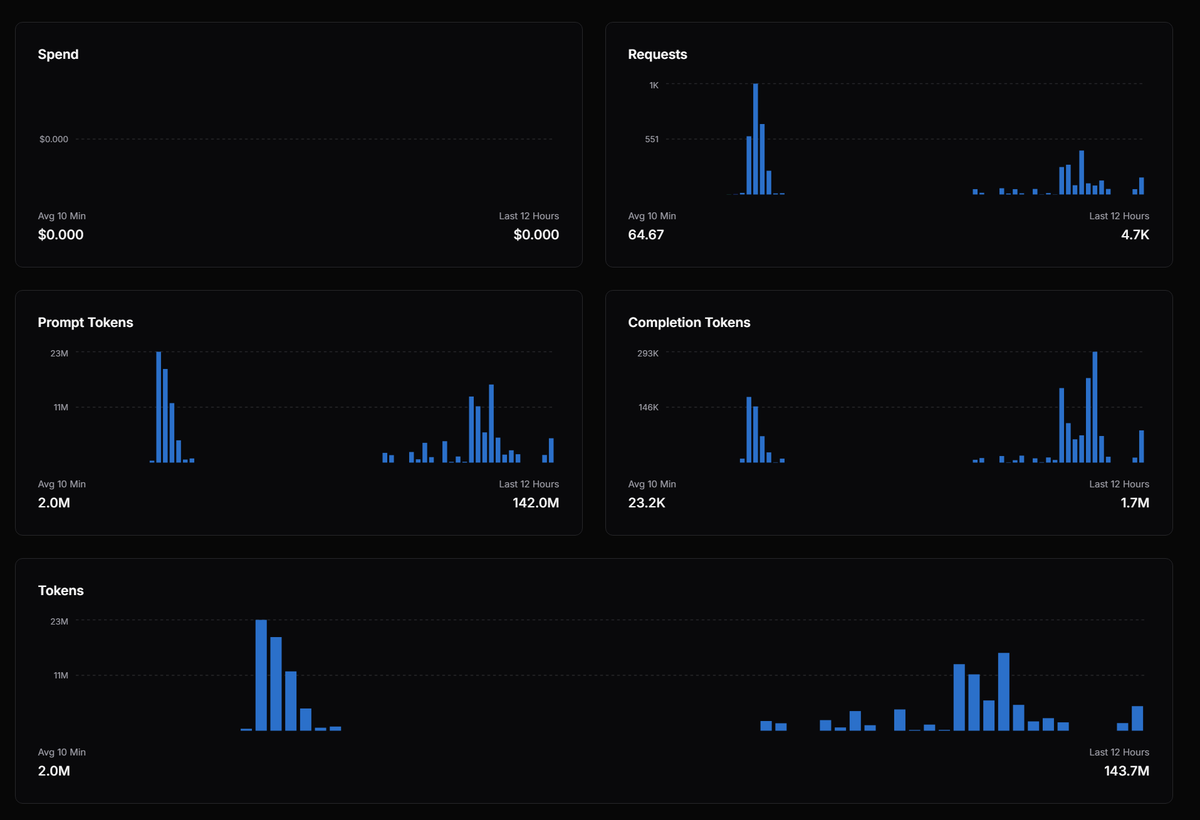Click the Spend card title
The image size is (1200, 820).
[x=58, y=54]
